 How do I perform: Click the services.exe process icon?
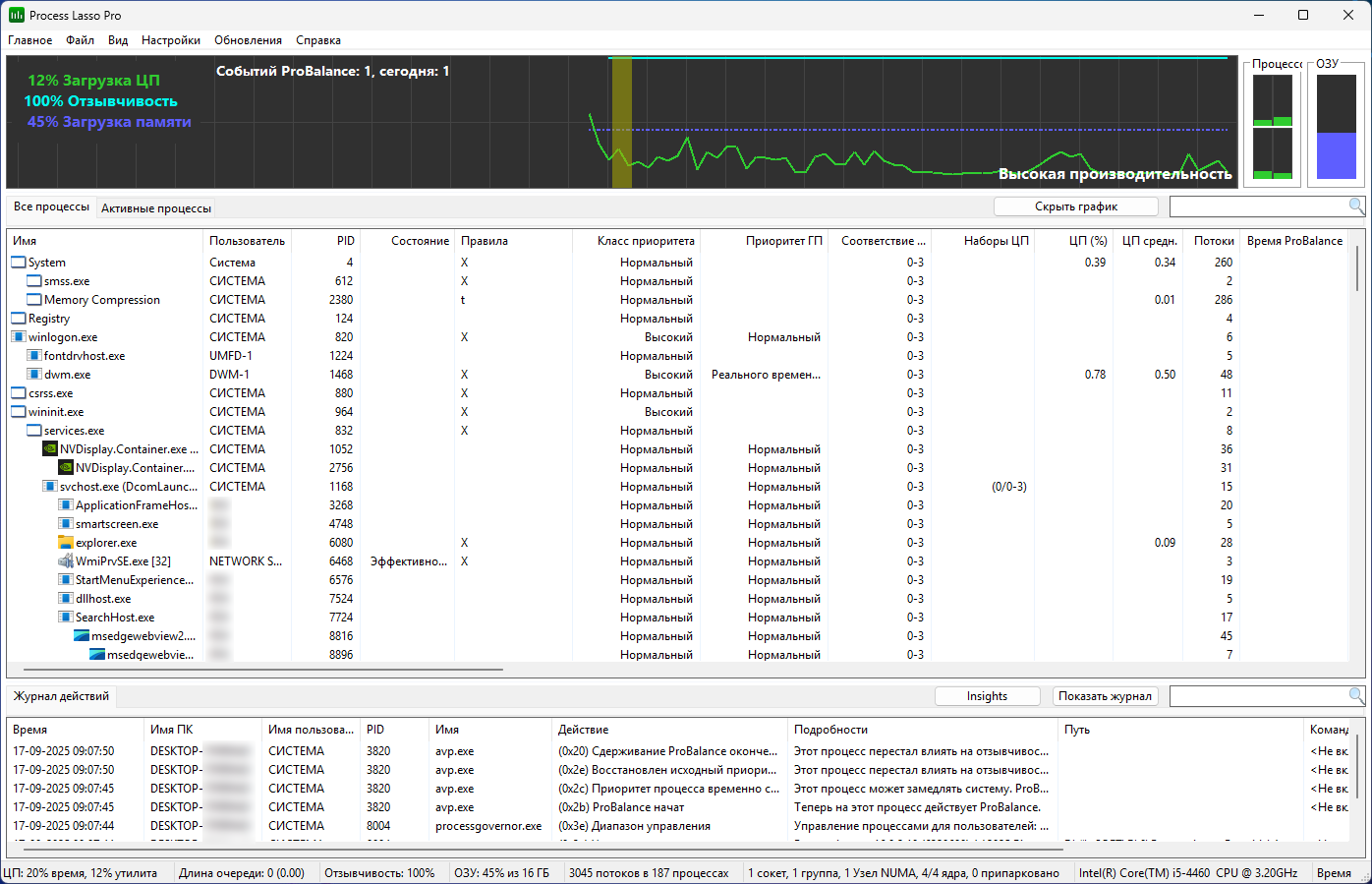click(34, 431)
